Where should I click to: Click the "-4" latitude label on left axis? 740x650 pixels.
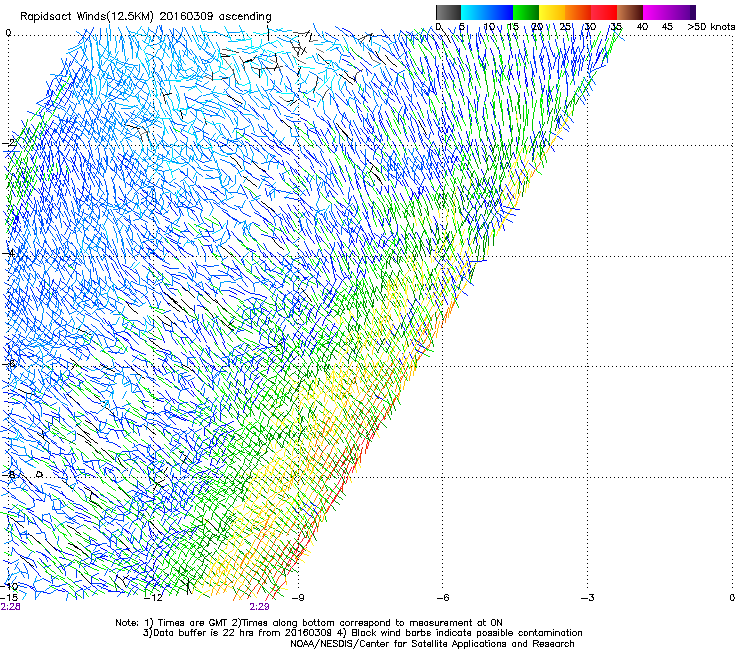pyautogui.click(x=8, y=254)
